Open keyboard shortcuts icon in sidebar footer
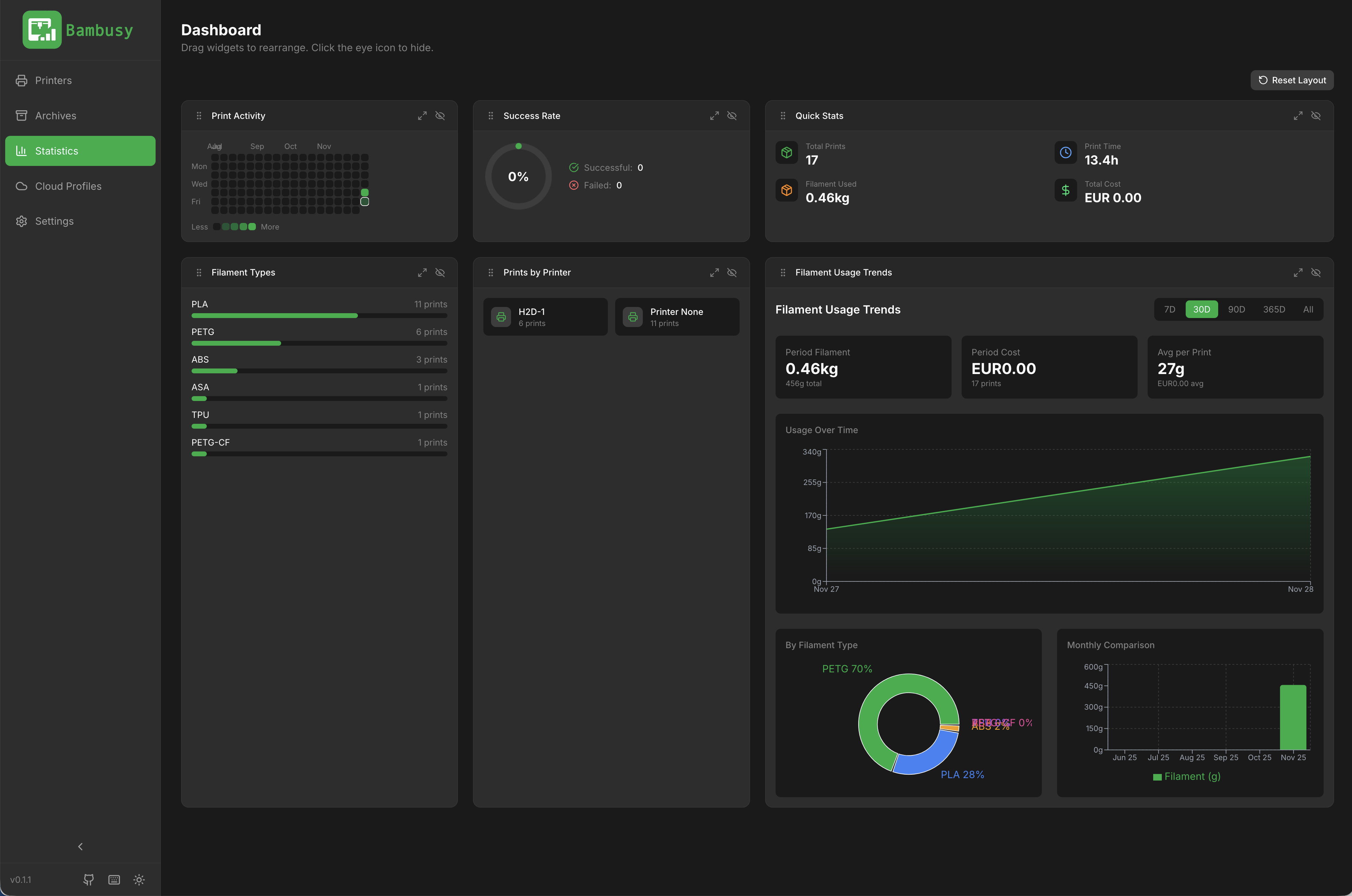 pos(114,879)
